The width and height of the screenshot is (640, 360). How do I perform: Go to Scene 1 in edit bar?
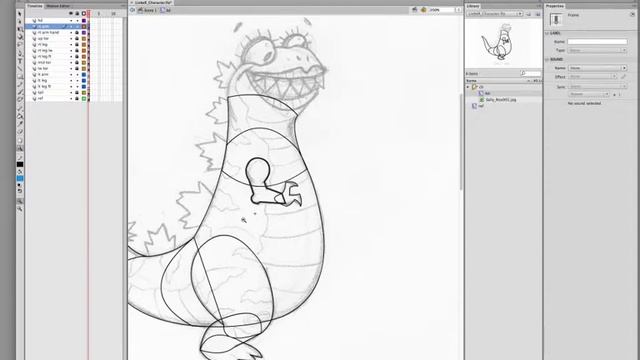pos(147,10)
